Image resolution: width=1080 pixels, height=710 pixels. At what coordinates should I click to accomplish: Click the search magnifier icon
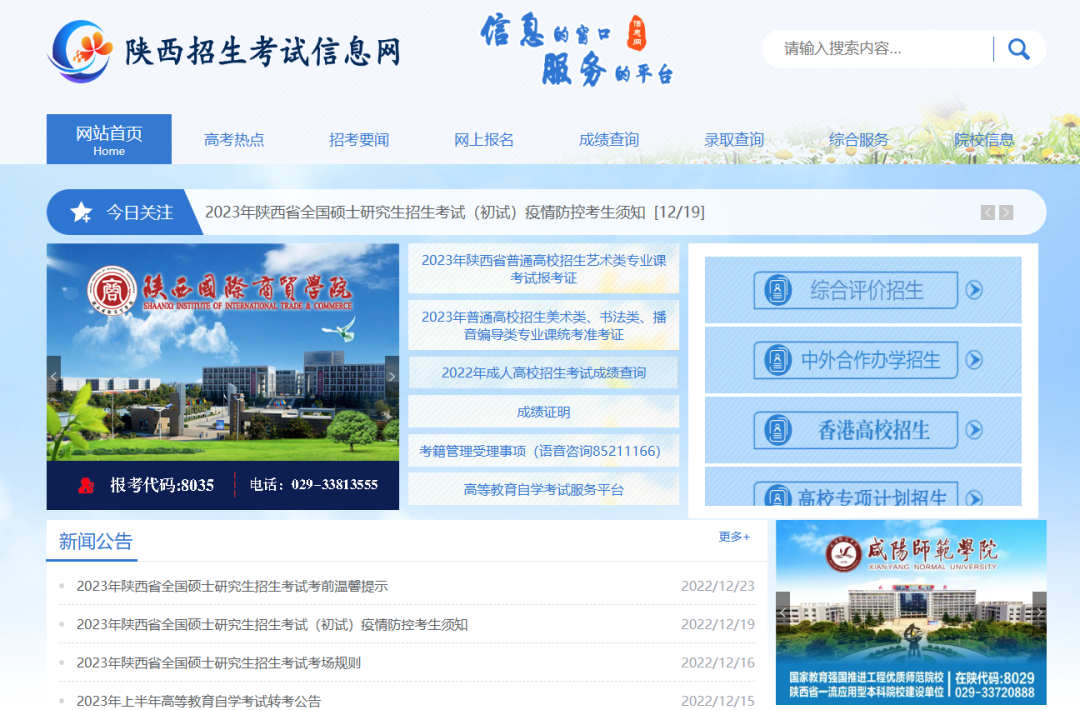(1019, 49)
